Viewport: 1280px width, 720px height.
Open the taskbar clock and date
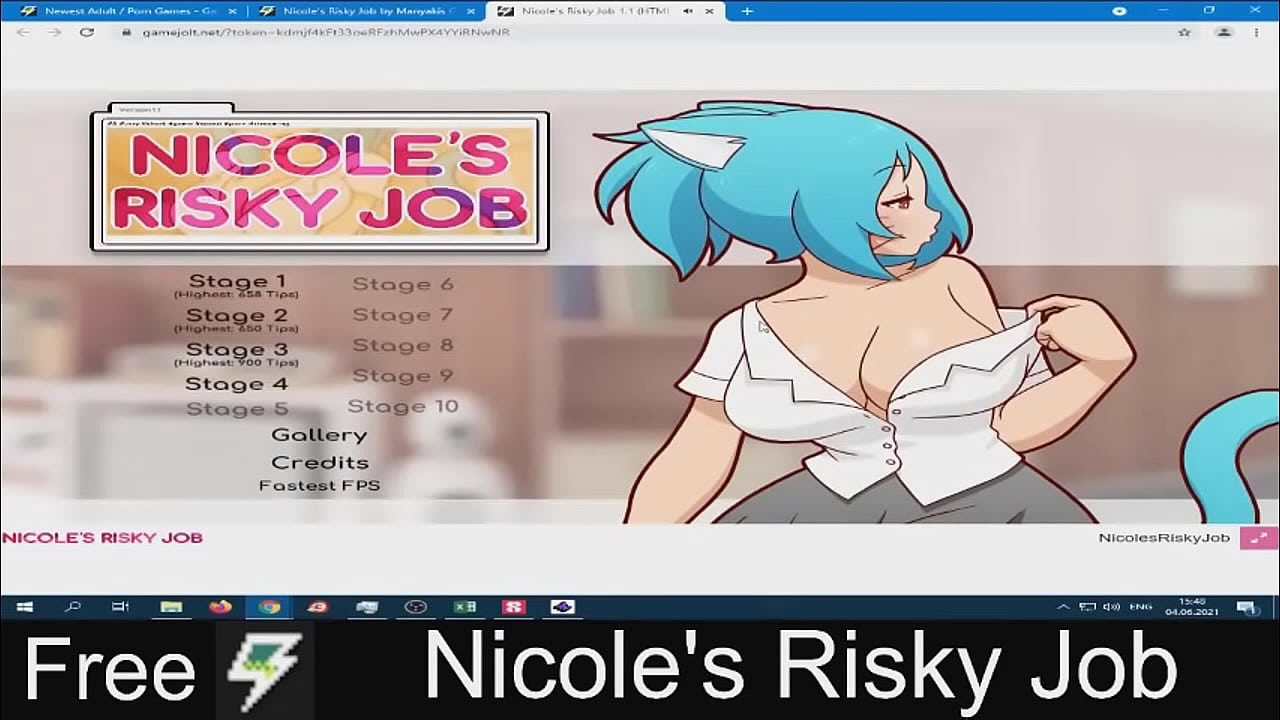[1190, 607]
